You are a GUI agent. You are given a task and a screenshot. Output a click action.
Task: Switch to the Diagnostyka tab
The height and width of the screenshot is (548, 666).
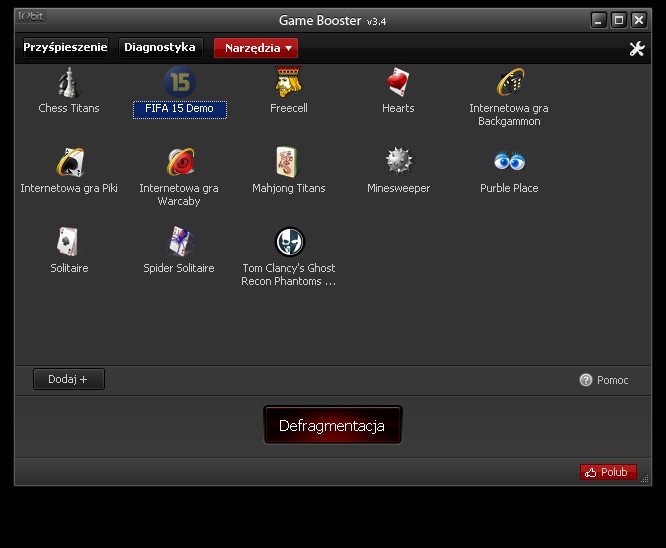[x=160, y=47]
